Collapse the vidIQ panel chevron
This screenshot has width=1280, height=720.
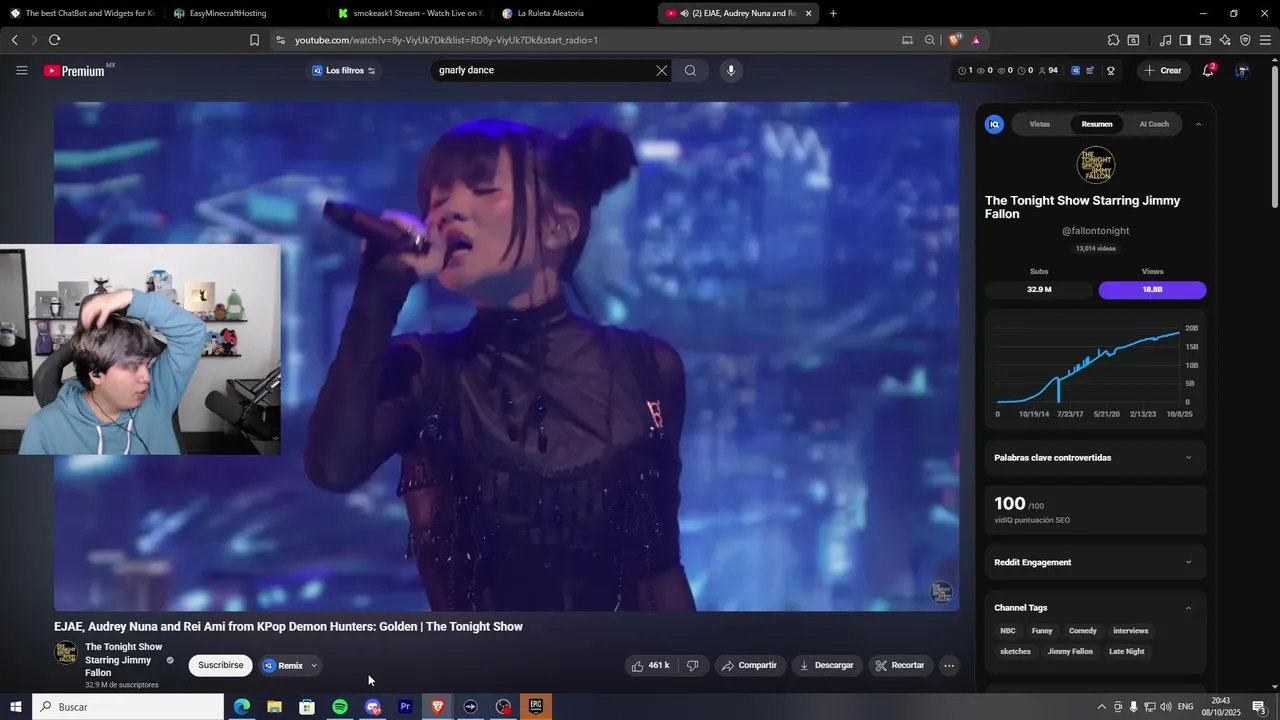1198,124
